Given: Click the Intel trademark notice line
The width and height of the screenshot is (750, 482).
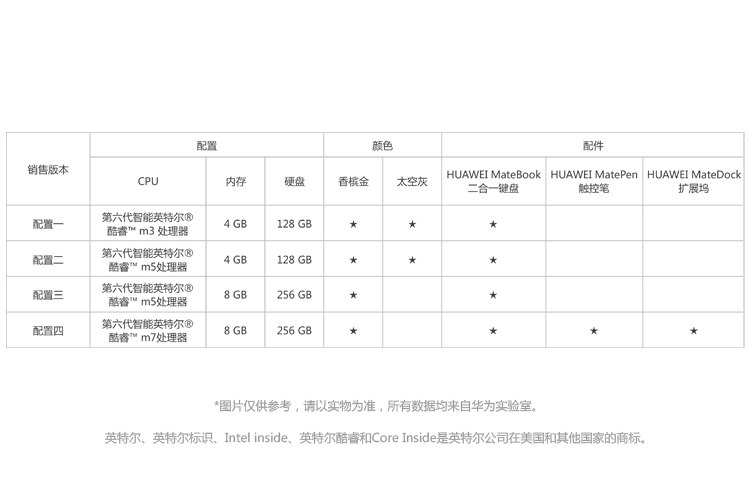Looking at the screenshot, I should pyautogui.click(x=375, y=438).
